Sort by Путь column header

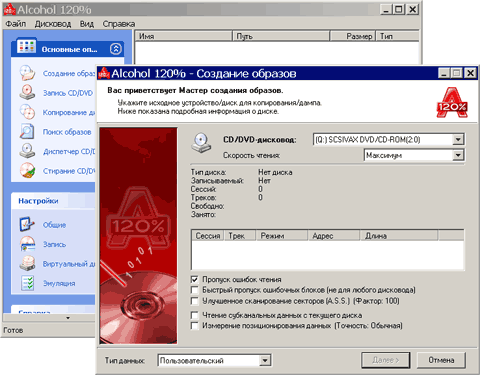point(281,36)
